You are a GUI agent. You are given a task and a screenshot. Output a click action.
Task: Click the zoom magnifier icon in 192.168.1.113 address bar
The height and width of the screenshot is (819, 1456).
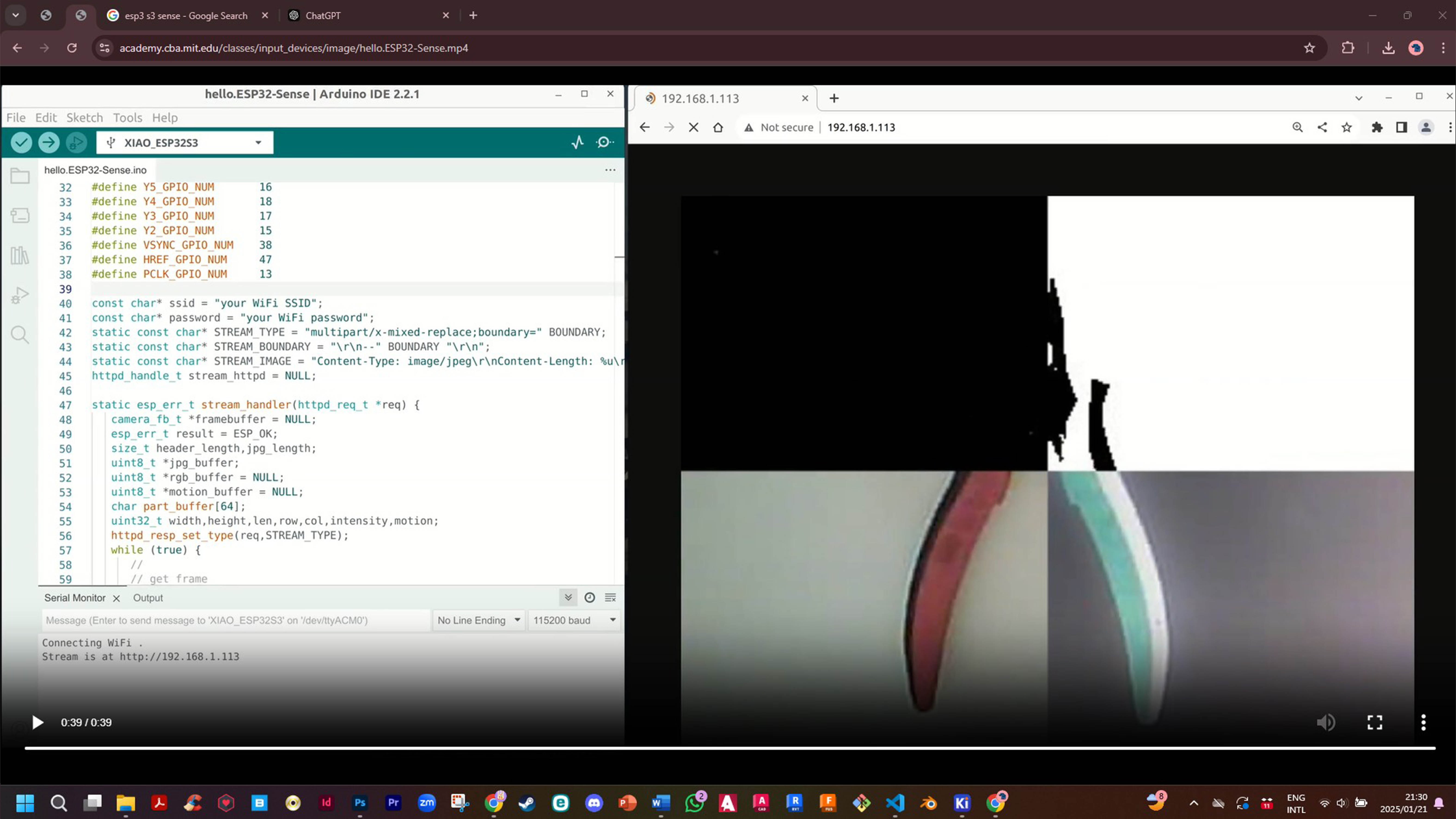click(1297, 127)
